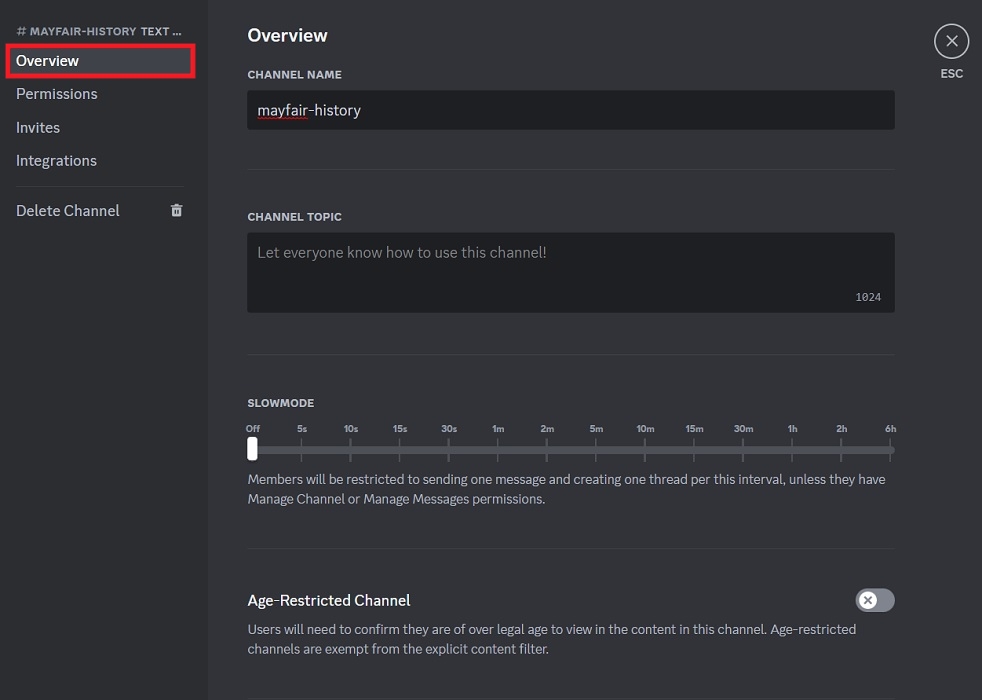982x700 pixels.
Task: Click the 30m tick on the Slowmode scale
Action: pos(743,450)
